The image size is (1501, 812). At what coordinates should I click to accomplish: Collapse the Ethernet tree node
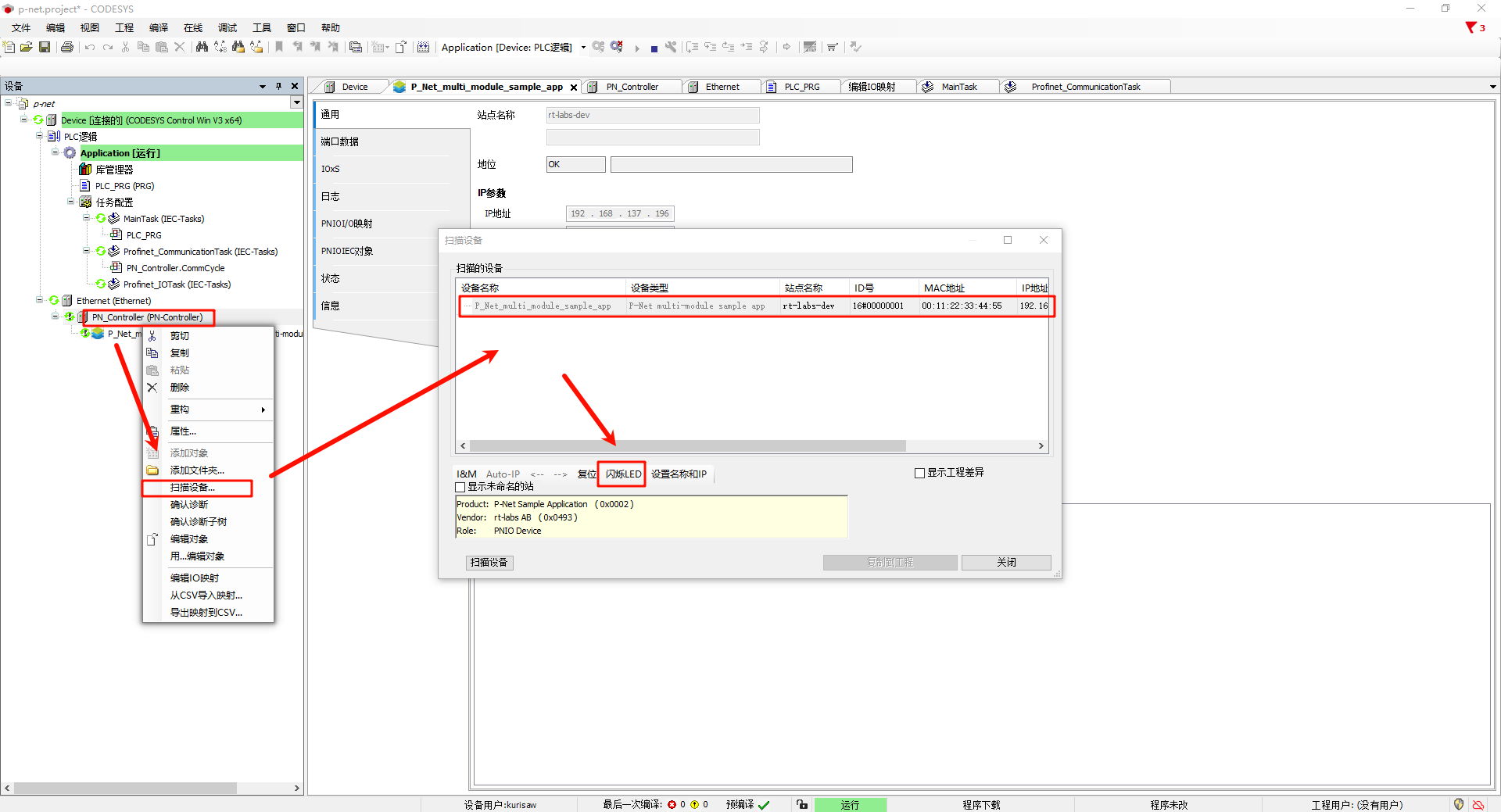[x=40, y=300]
